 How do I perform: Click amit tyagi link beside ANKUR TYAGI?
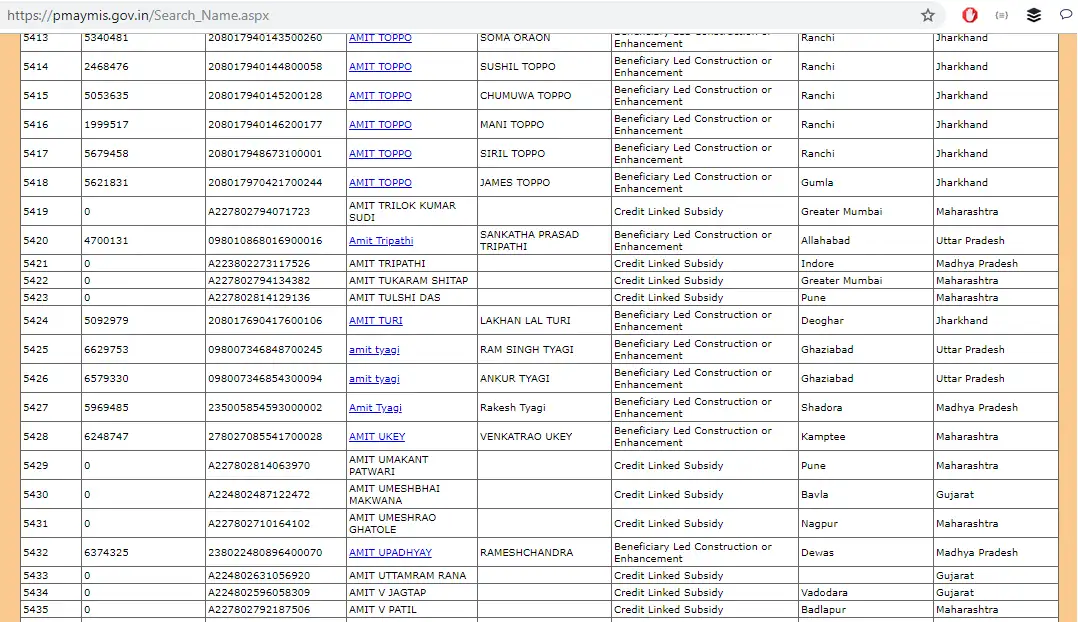click(x=374, y=379)
